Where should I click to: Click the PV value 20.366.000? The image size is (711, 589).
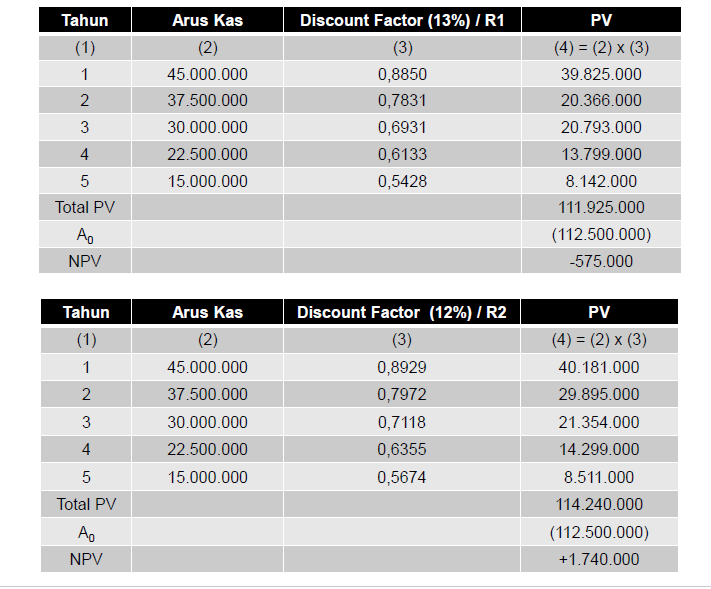tap(601, 100)
